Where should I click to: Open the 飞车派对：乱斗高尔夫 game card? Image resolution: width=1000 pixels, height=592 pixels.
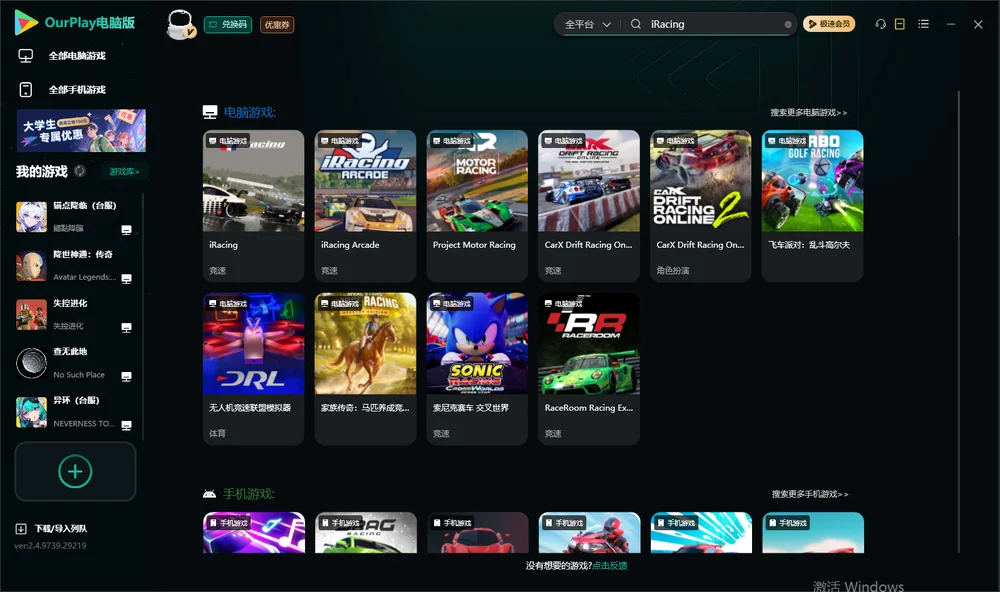tap(812, 205)
